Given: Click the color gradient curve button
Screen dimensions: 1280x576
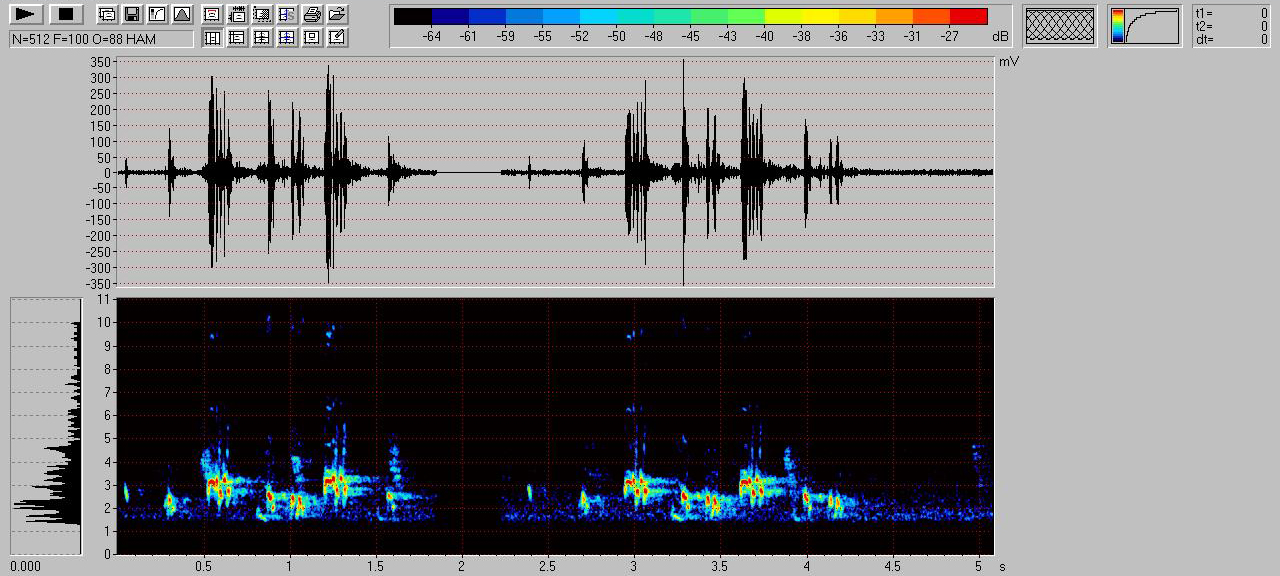Looking at the screenshot, I should [x=1145, y=26].
